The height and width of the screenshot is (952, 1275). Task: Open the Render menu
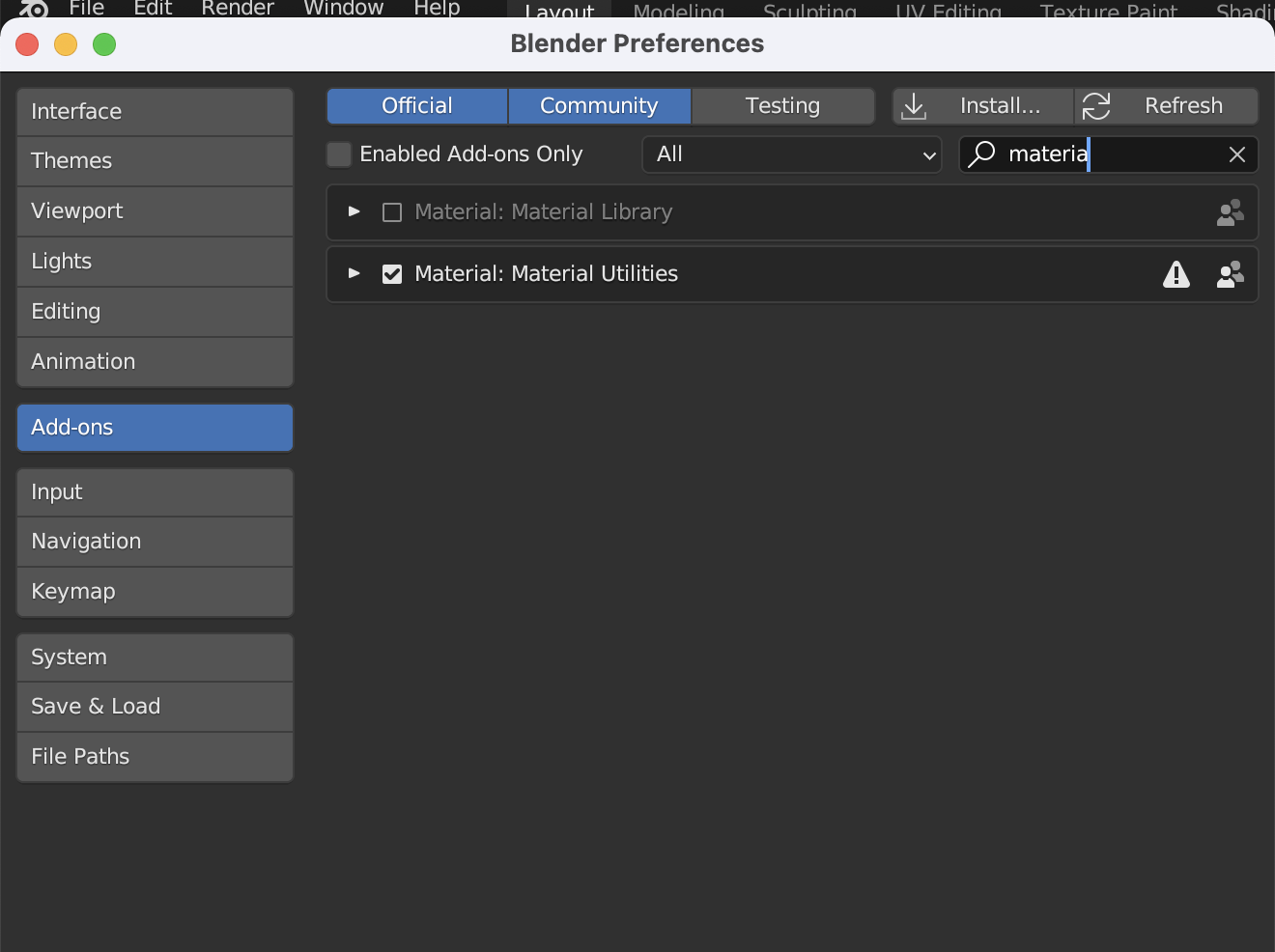237,9
